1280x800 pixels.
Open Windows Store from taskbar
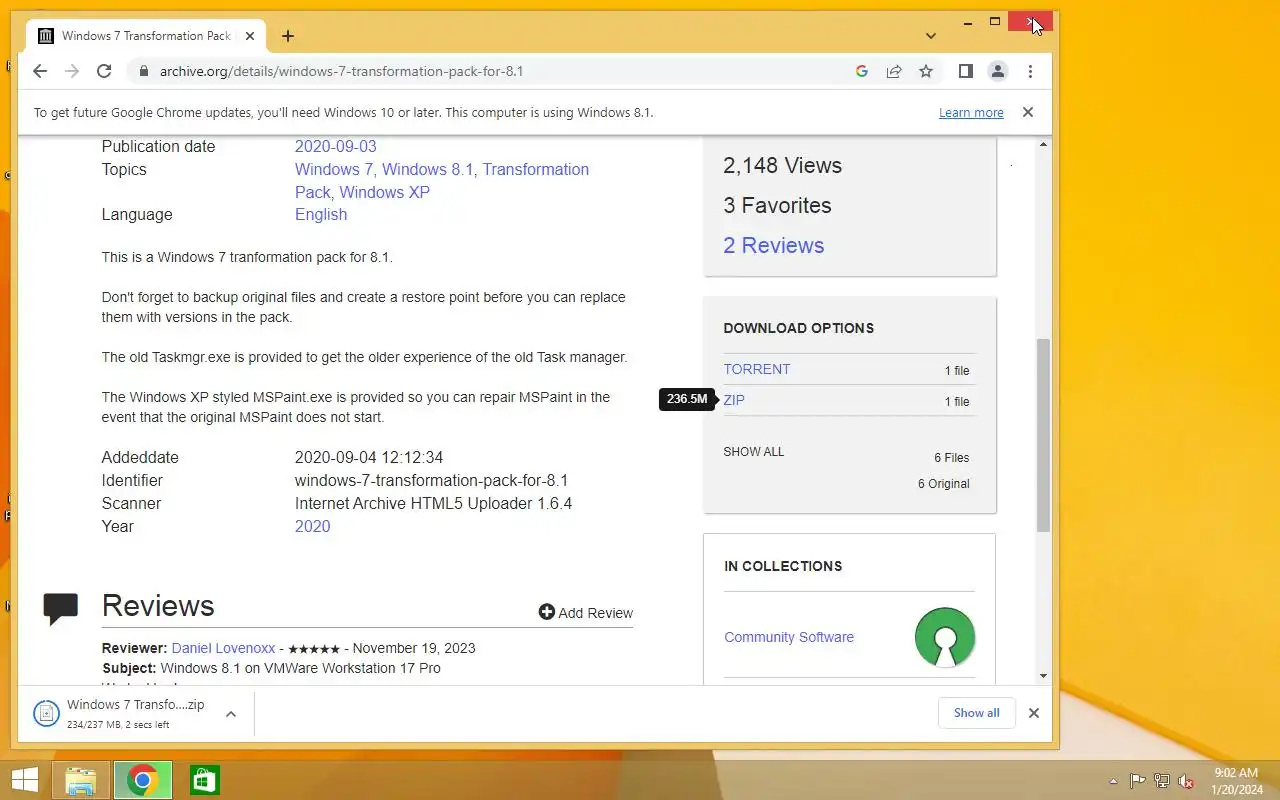204,780
